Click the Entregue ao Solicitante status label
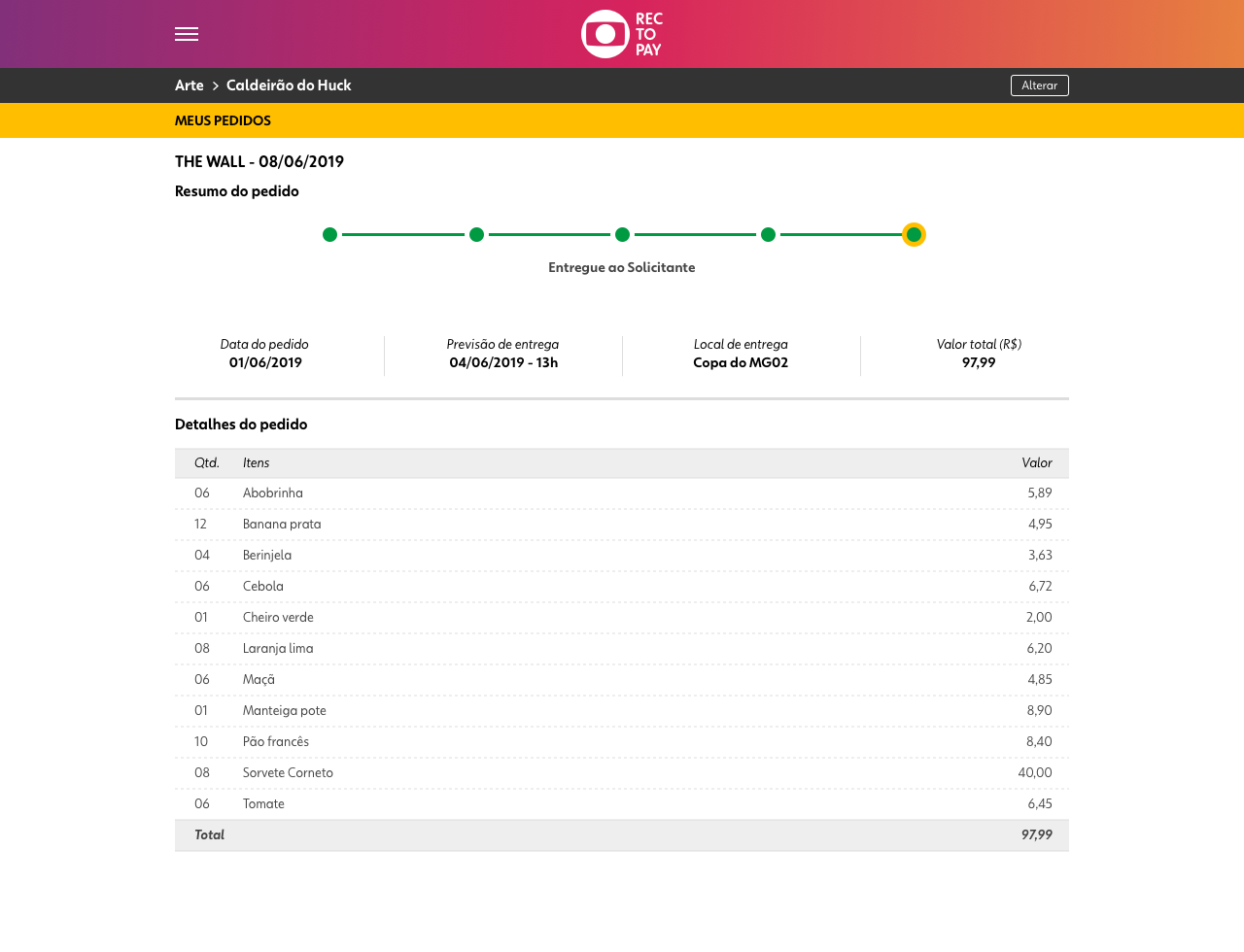 click(x=622, y=267)
